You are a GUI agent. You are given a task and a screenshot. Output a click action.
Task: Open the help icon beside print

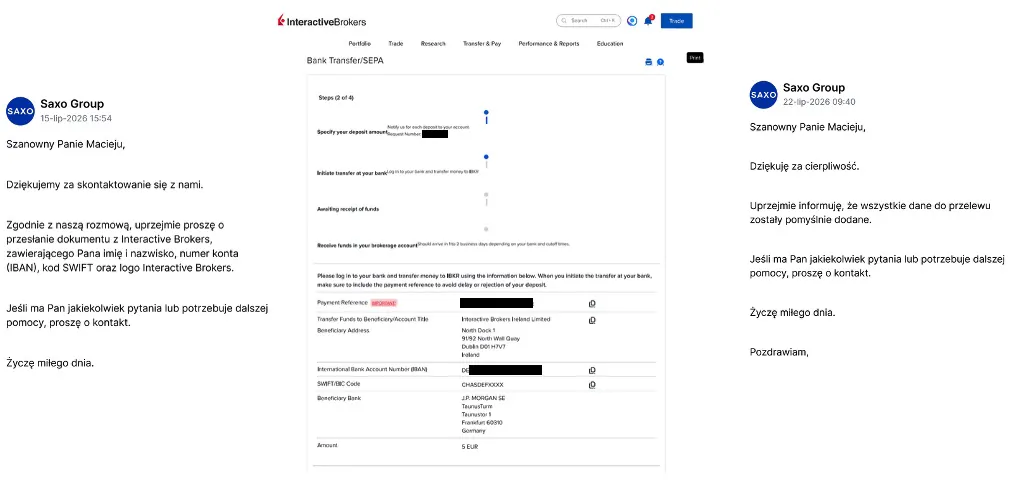[660, 62]
